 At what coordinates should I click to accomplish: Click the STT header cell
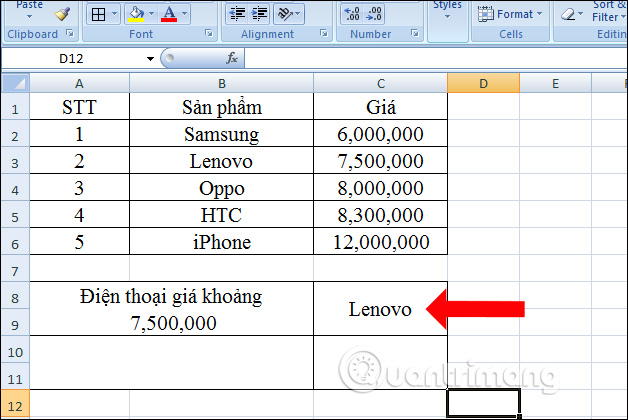[79, 107]
